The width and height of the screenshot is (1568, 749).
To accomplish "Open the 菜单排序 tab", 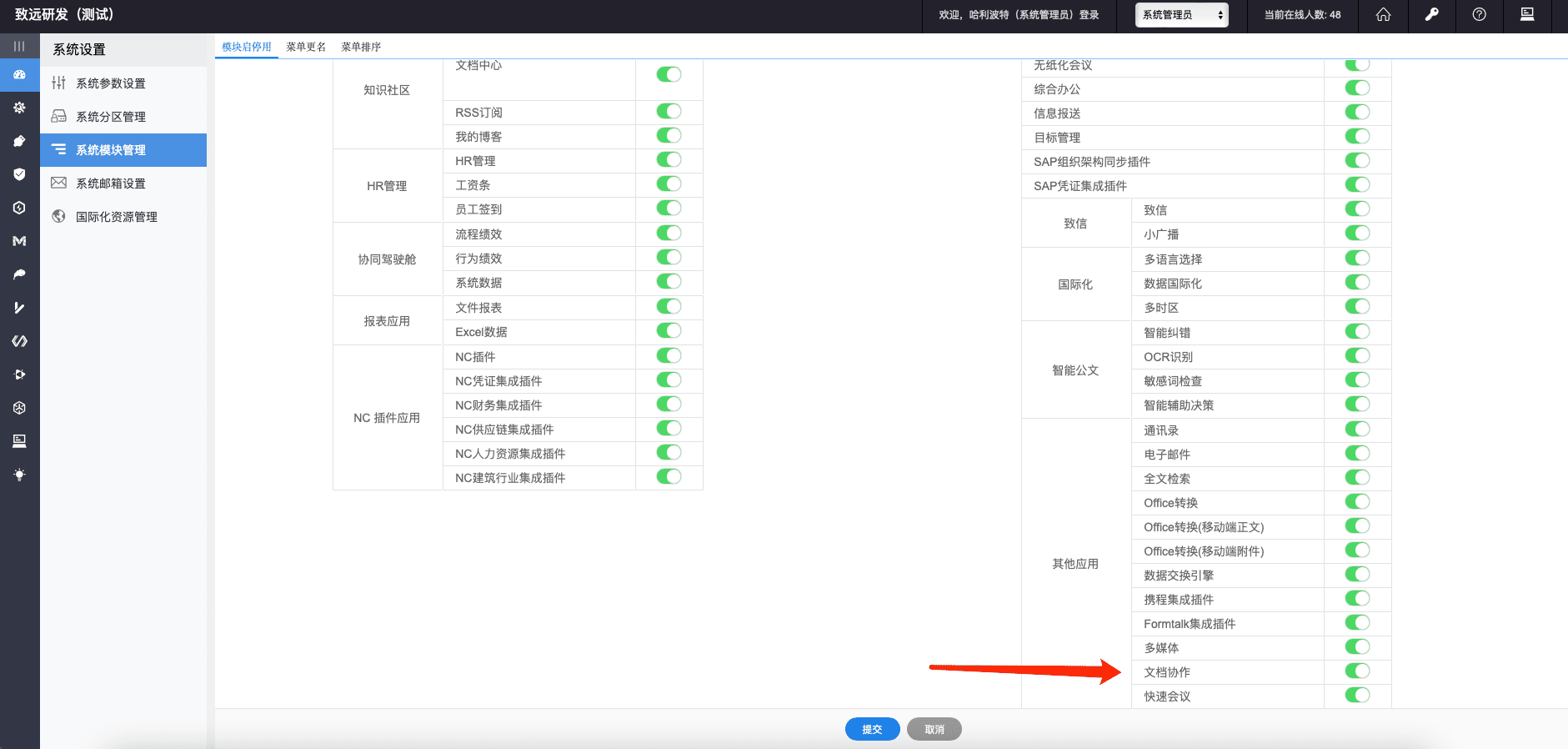I will coord(361,47).
